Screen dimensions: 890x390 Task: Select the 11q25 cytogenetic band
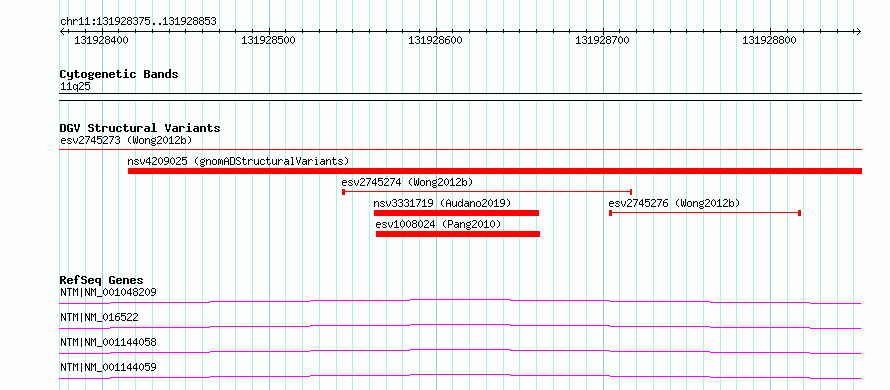click(75, 87)
